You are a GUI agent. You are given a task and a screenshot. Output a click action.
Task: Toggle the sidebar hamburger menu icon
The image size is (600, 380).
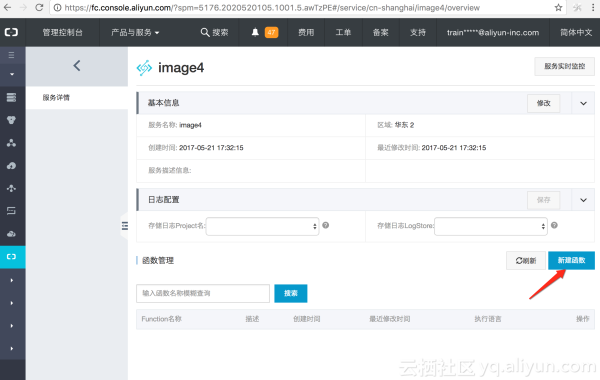11,55
